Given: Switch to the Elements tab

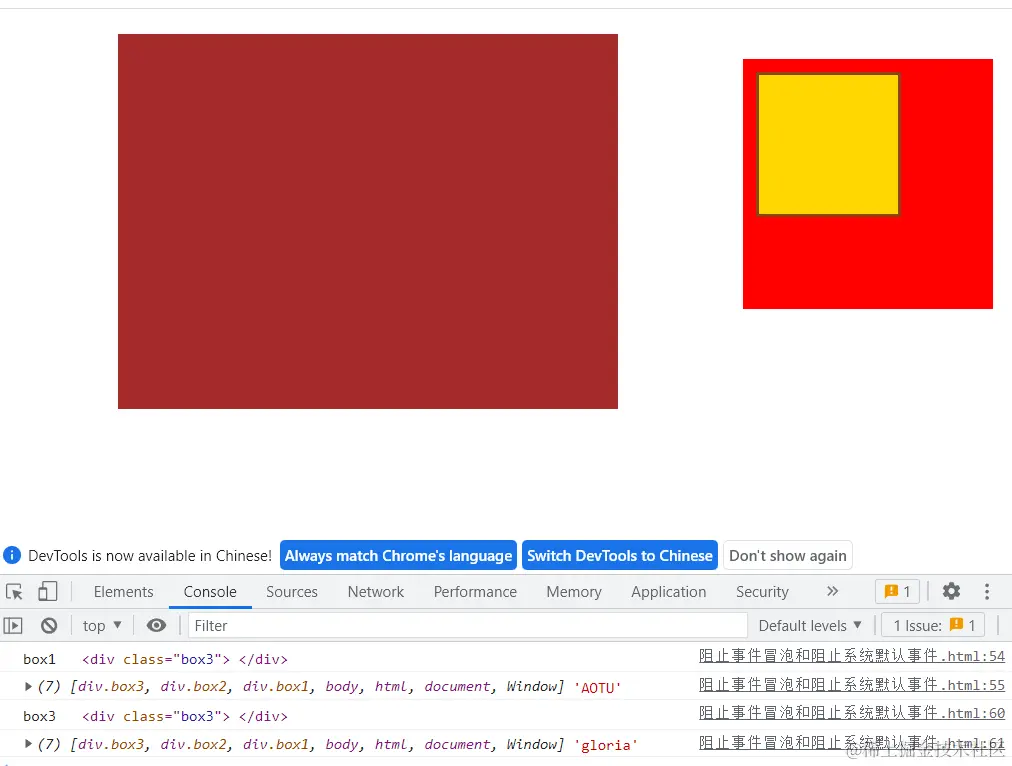Looking at the screenshot, I should click(123, 592).
